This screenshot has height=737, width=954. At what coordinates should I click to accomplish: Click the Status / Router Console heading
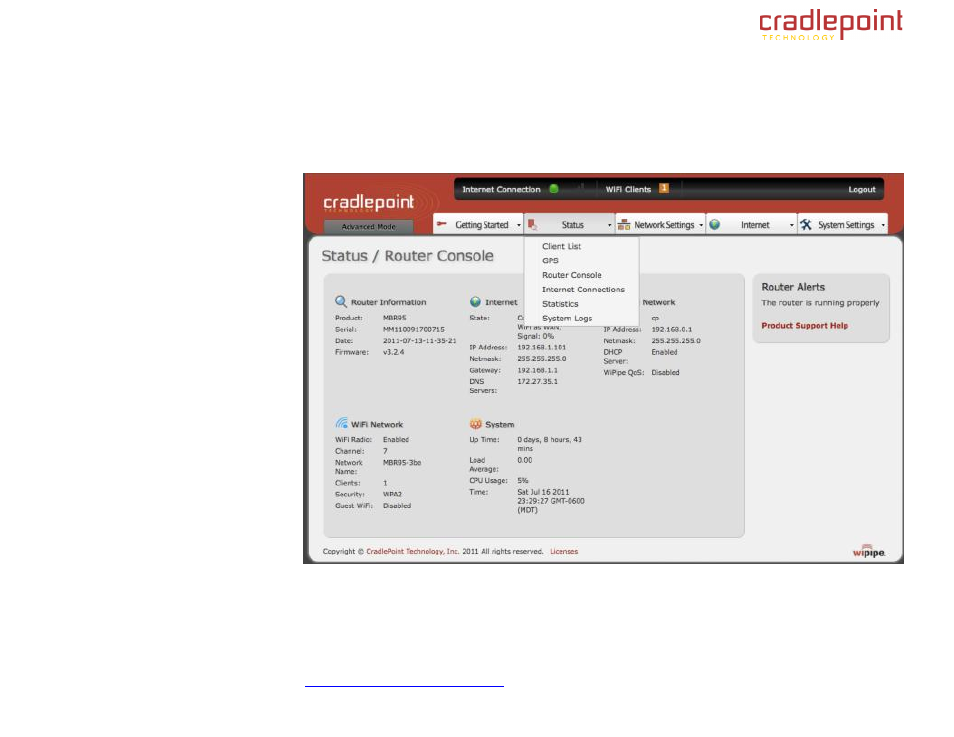[407, 256]
